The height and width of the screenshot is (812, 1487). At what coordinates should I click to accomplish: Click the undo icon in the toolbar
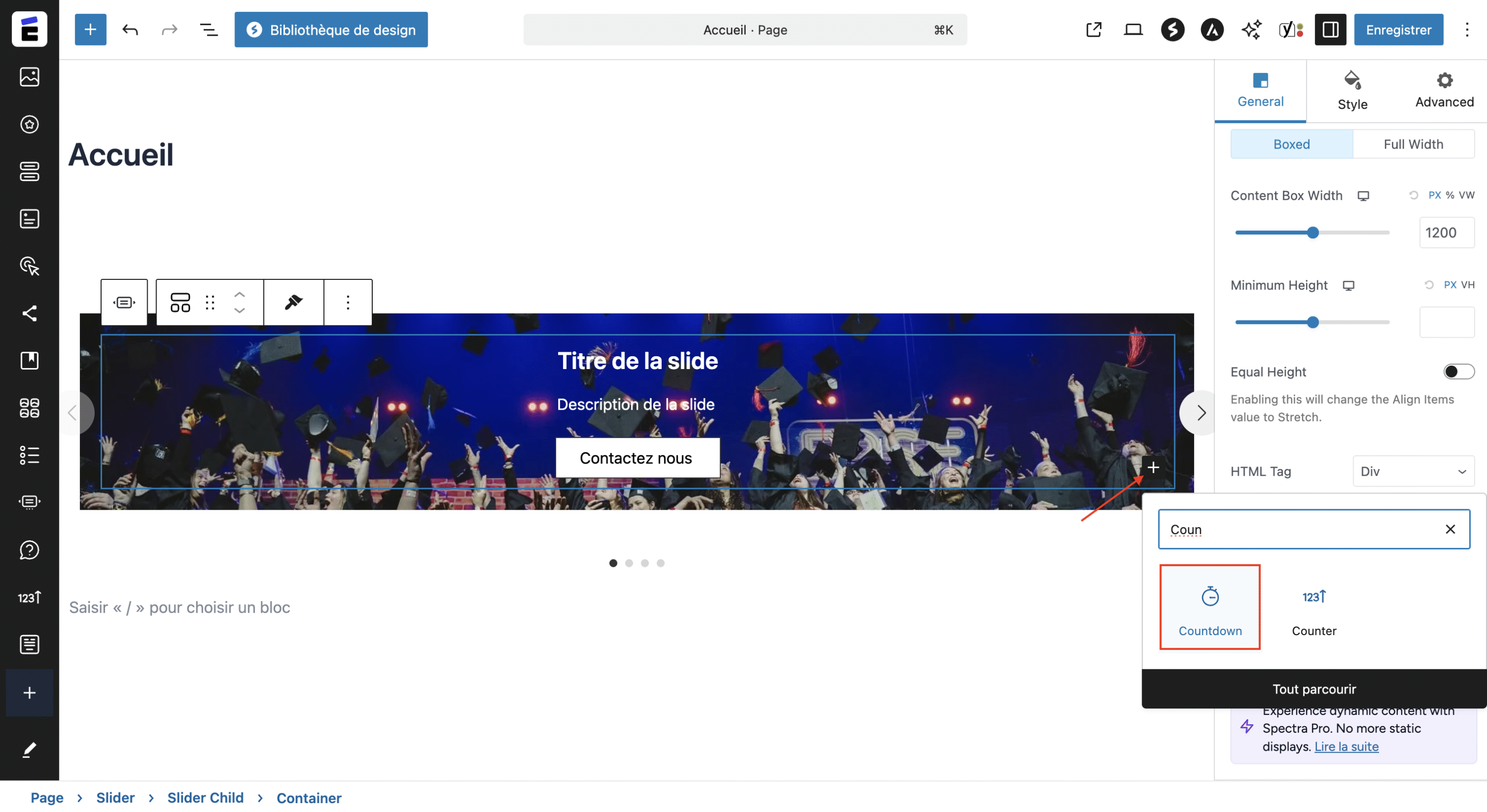click(129, 29)
